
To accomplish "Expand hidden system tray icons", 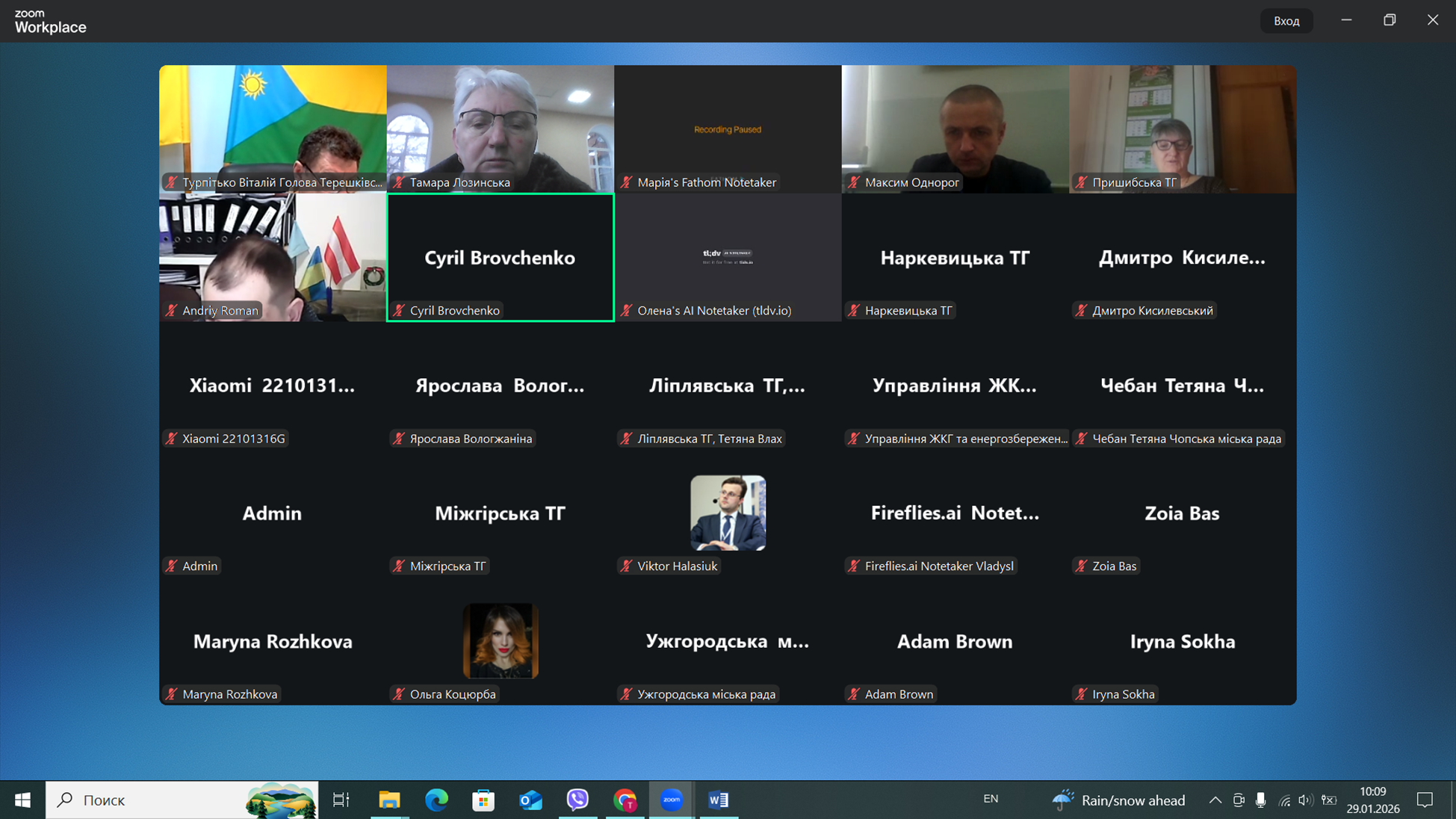I will pyautogui.click(x=1215, y=800).
